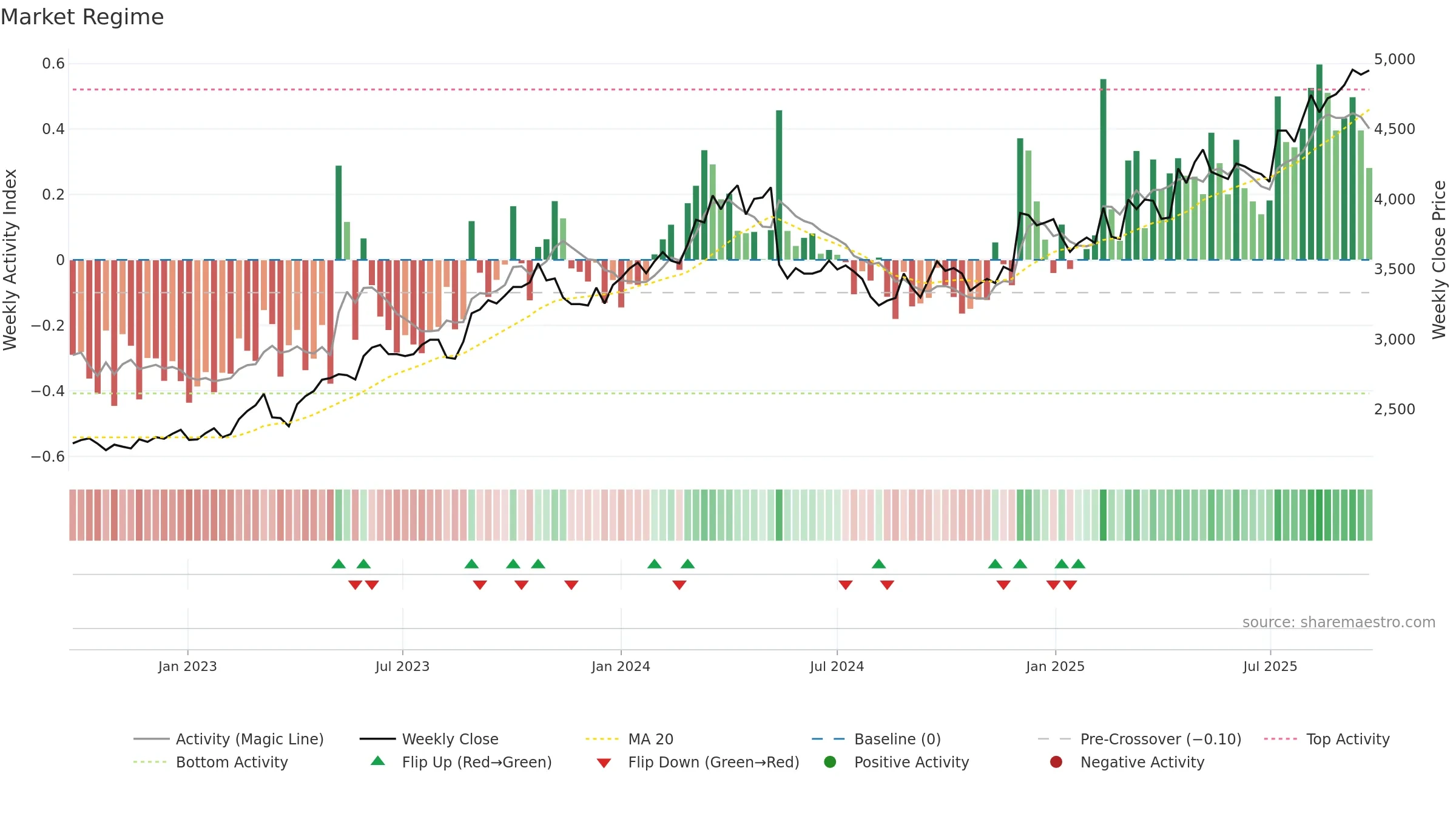Click the red Flip Down marker just after Jul 2024
This screenshot has height=819, width=1456.
tap(846, 585)
